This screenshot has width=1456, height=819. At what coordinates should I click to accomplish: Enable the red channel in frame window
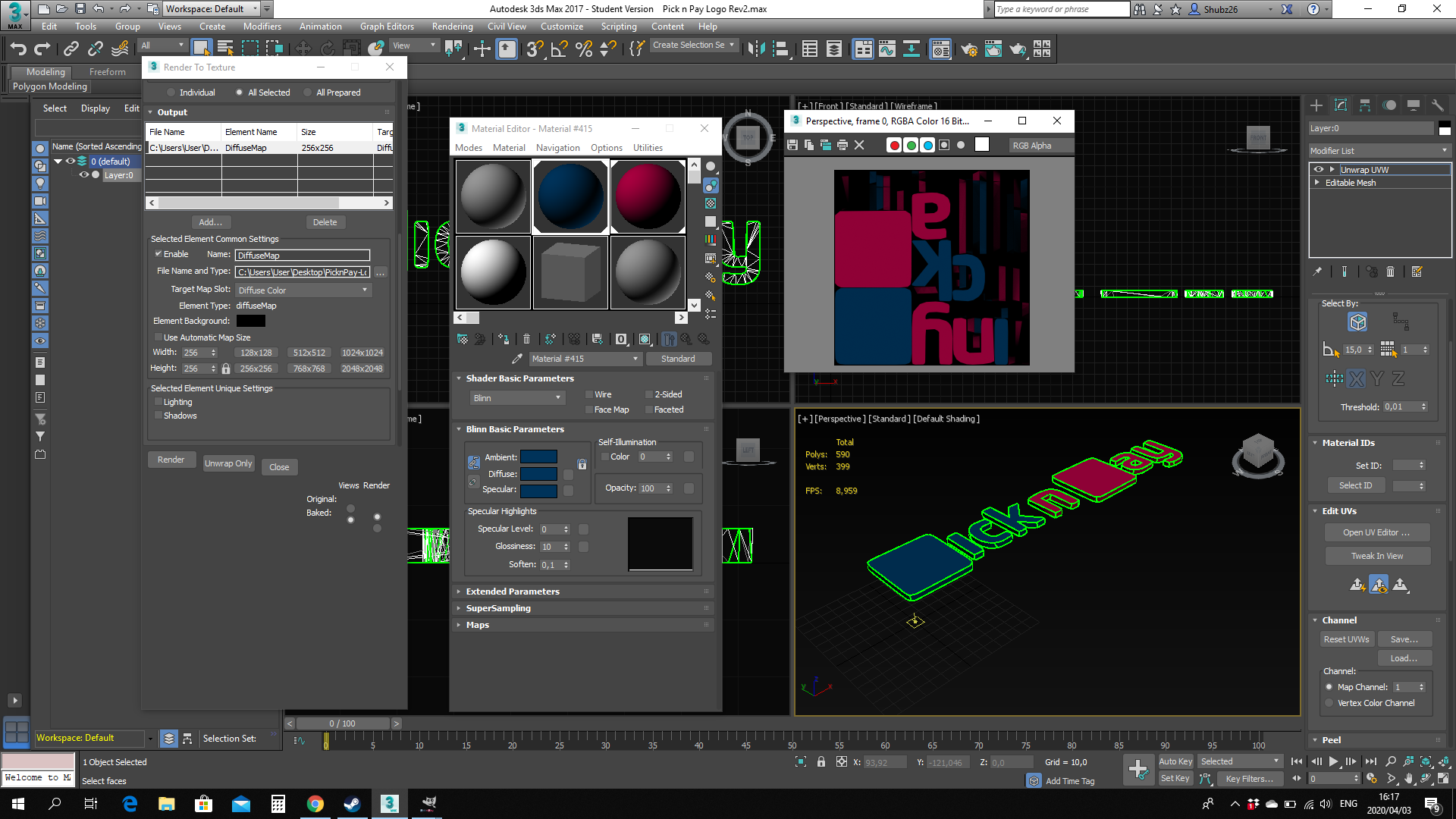[x=895, y=145]
